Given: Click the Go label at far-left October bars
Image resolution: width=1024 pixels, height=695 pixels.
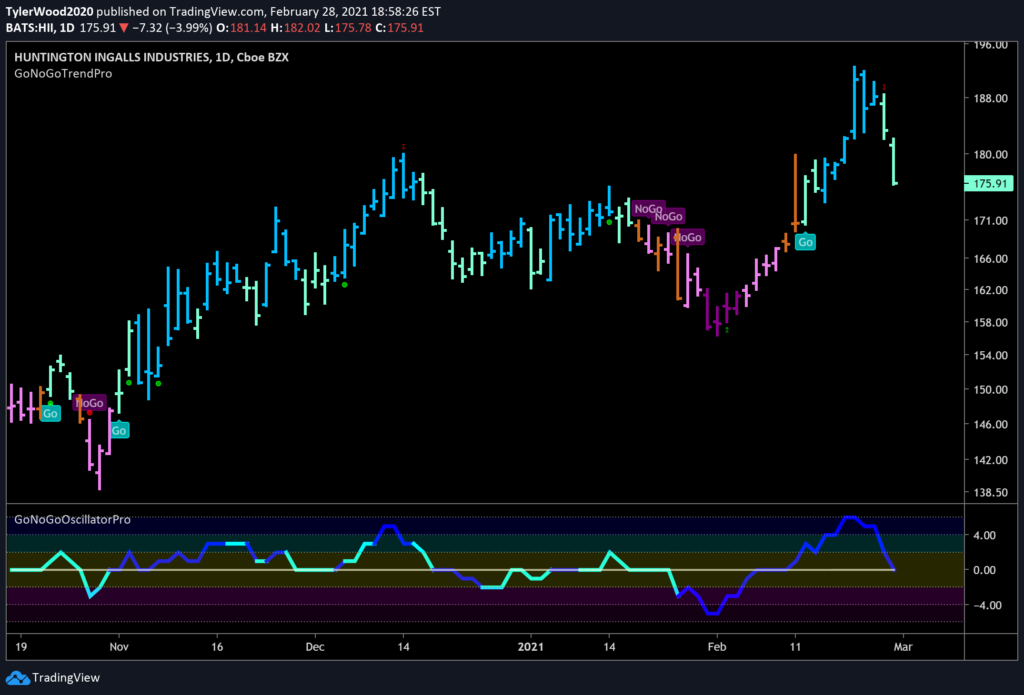Looking at the screenshot, I should [x=50, y=413].
